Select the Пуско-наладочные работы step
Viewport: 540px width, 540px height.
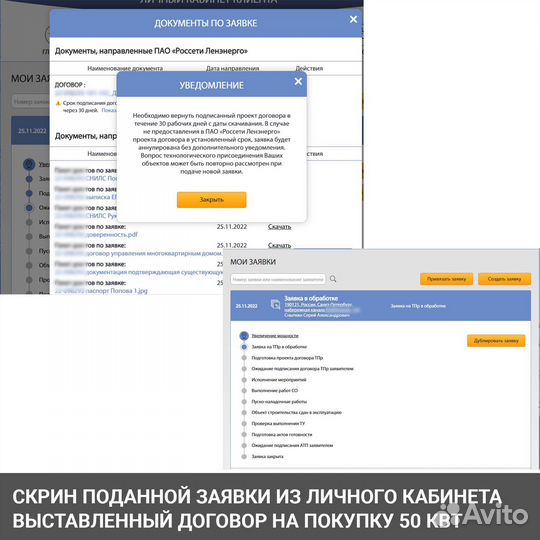[x=279, y=402]
